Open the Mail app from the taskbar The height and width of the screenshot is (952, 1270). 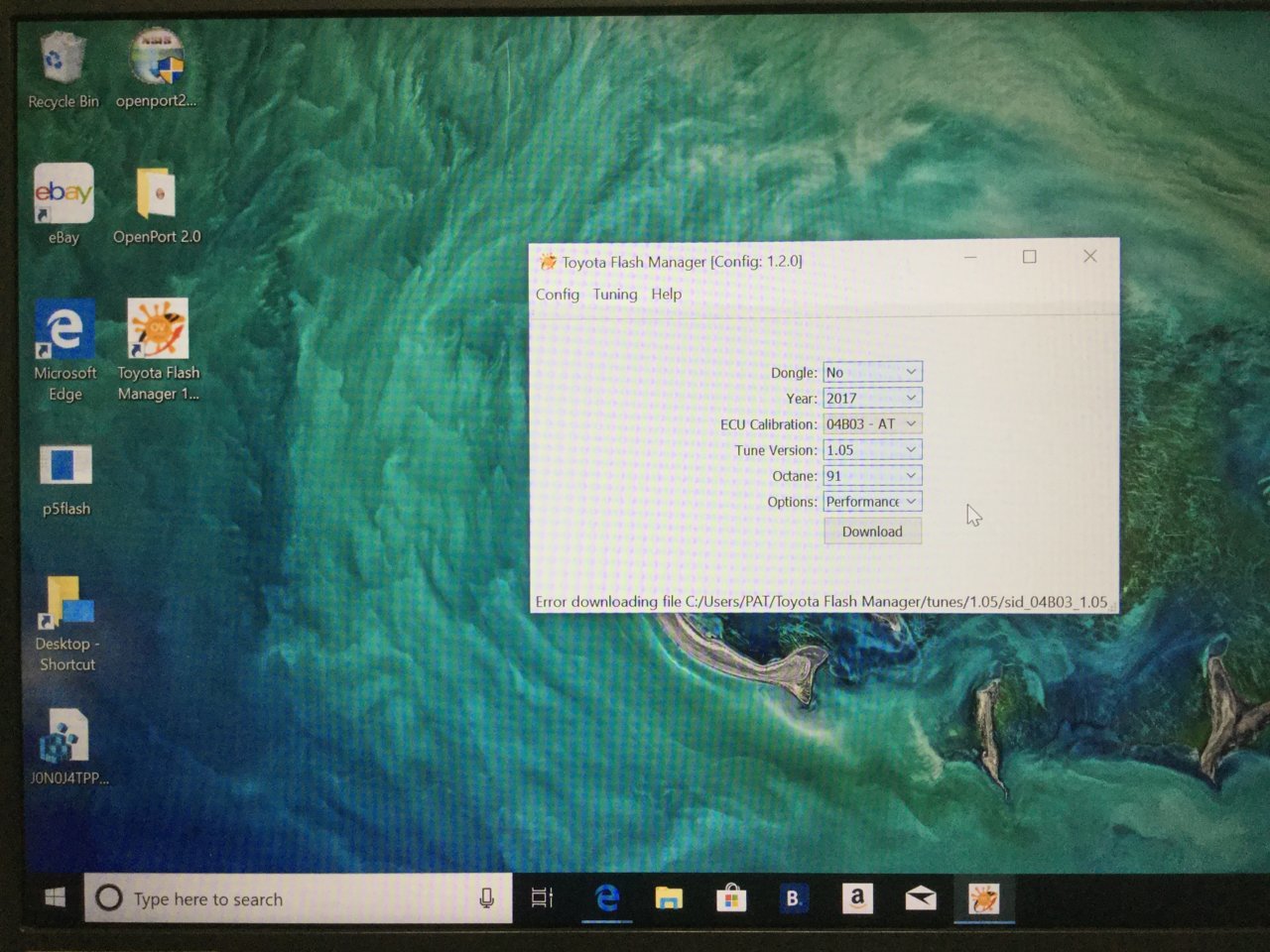pos(921,898)
